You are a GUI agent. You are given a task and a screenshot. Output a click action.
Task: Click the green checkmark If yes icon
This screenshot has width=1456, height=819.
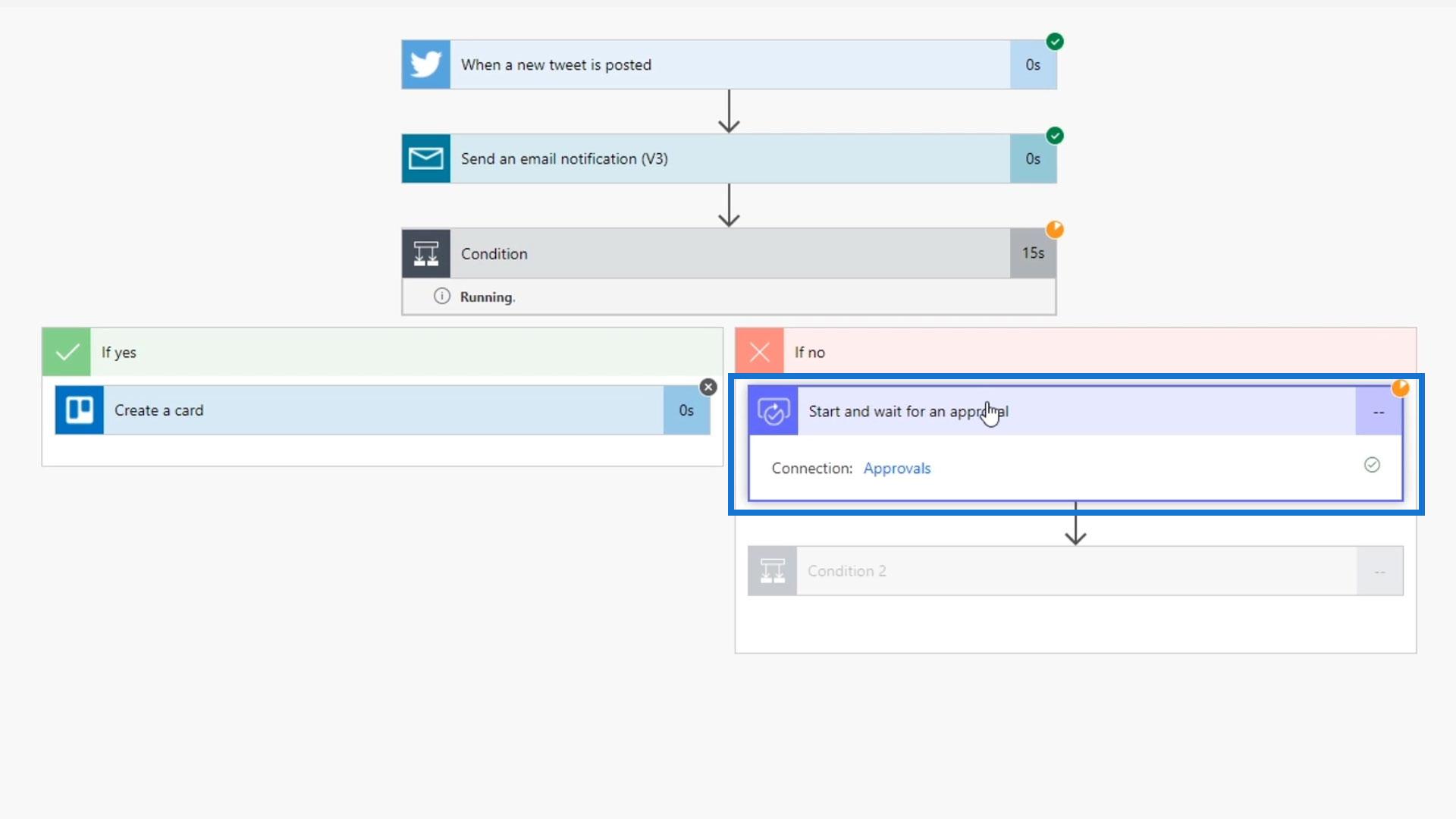tap(67, 352)
